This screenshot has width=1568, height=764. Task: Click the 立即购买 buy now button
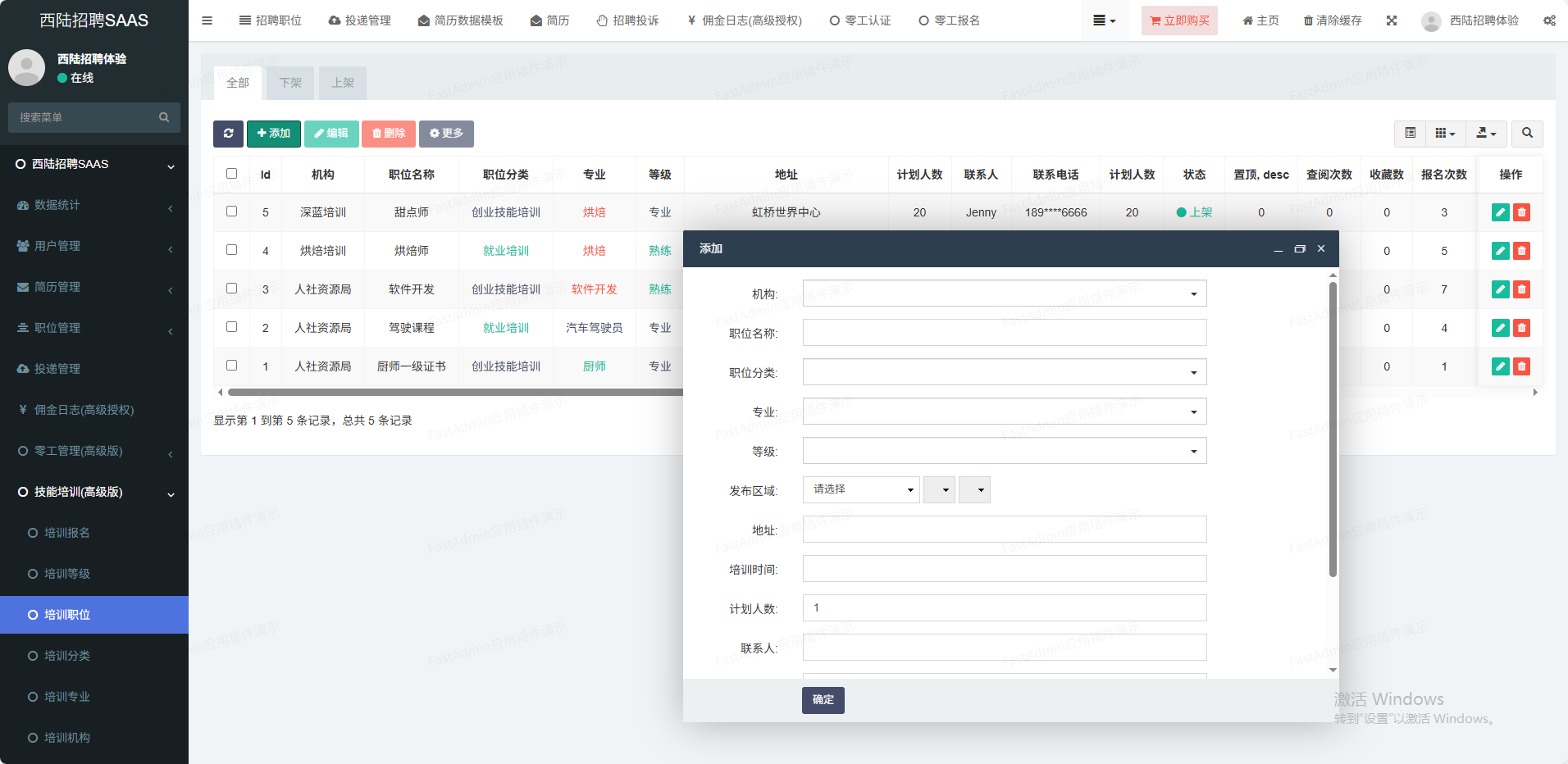point(1179,20)
